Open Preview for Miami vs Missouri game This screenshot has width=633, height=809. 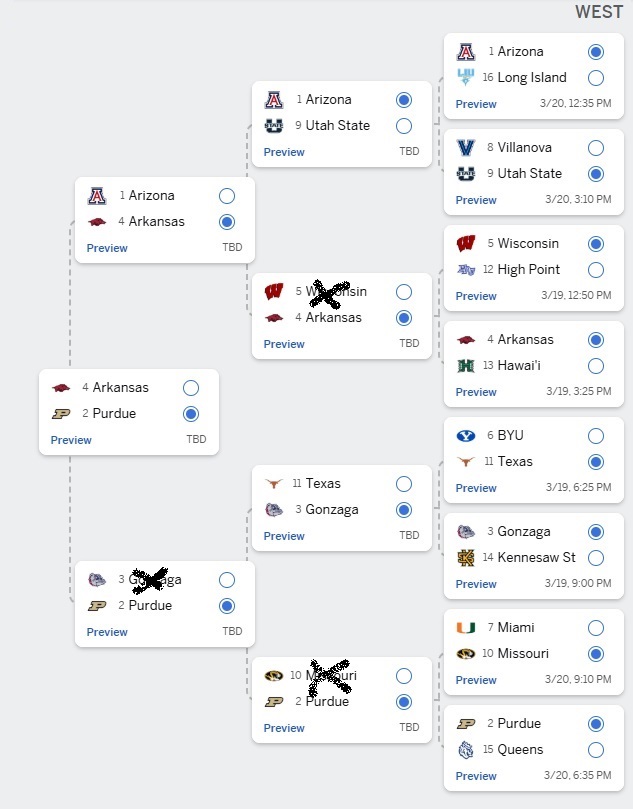click(x=476, y=680)
